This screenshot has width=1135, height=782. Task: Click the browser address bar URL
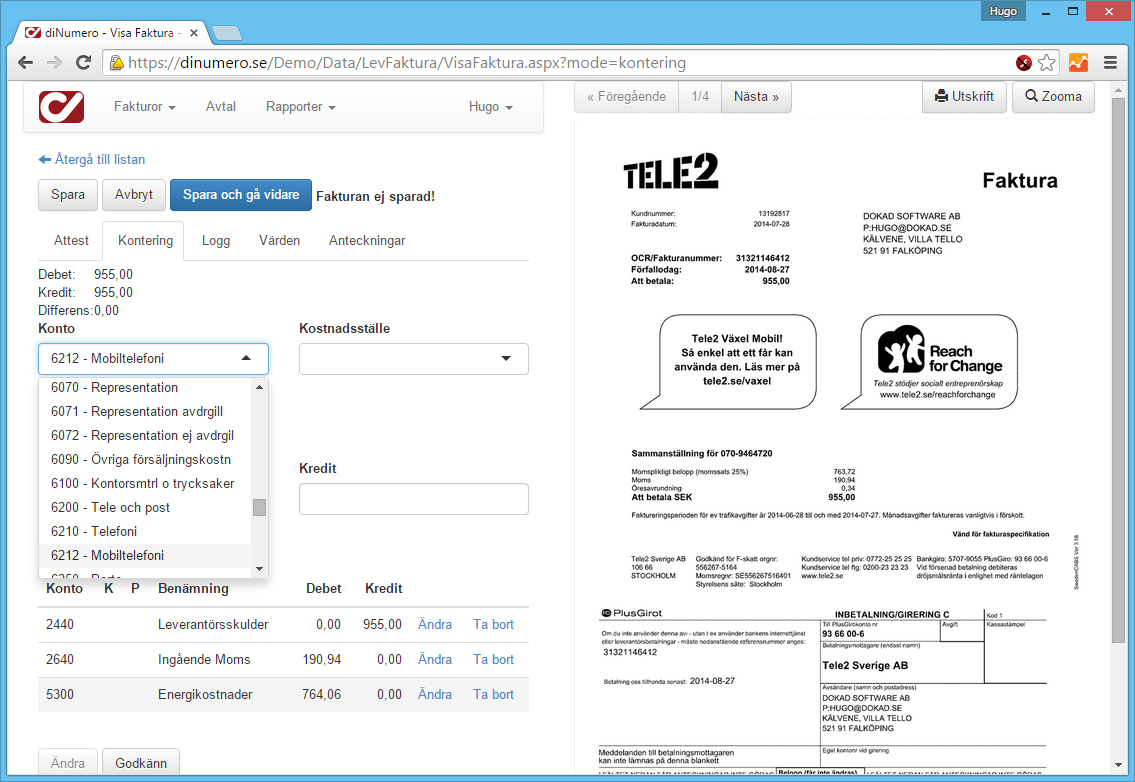click(407, 63)
